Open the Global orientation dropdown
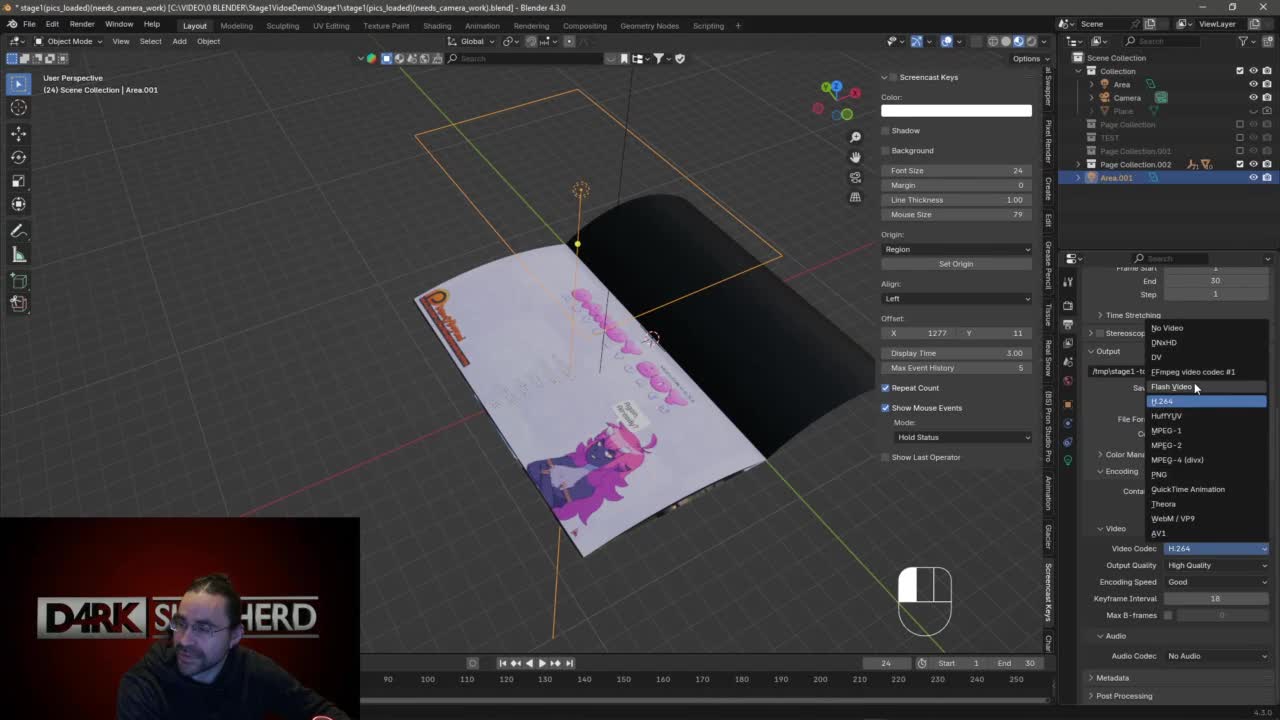Screen dimensions: 1280x720 472,41
